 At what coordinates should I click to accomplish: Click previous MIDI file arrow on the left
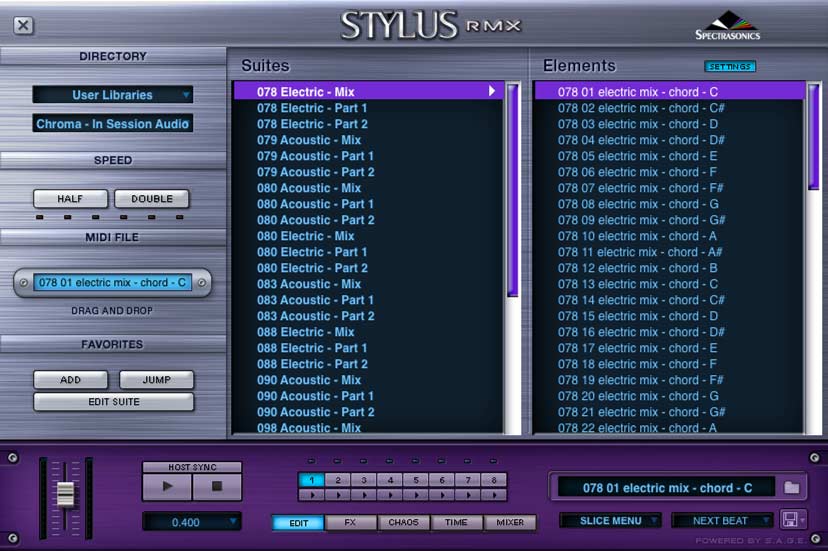coord(24,283)
